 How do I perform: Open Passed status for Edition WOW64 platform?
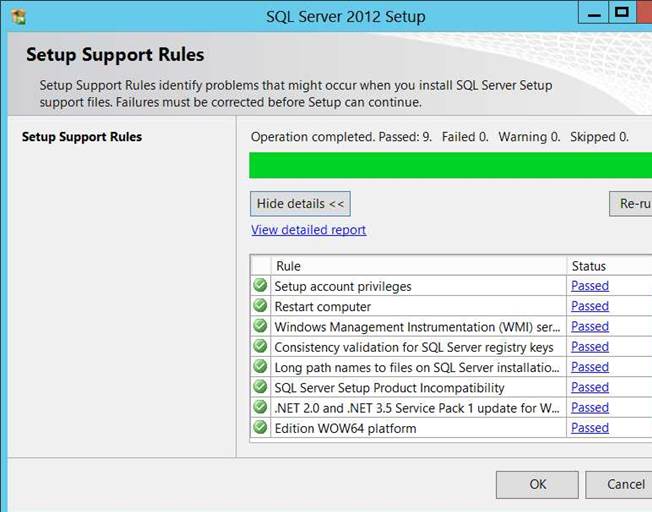pyautogui.click(x=590, y=428)
